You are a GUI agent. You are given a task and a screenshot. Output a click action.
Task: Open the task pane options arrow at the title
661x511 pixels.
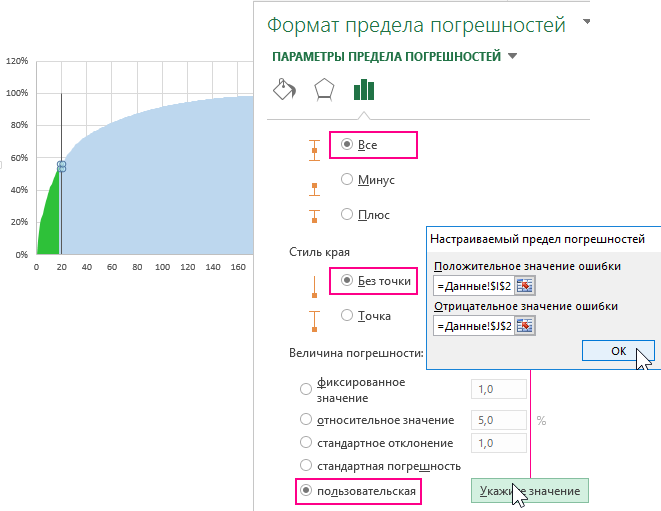(586, 22)
